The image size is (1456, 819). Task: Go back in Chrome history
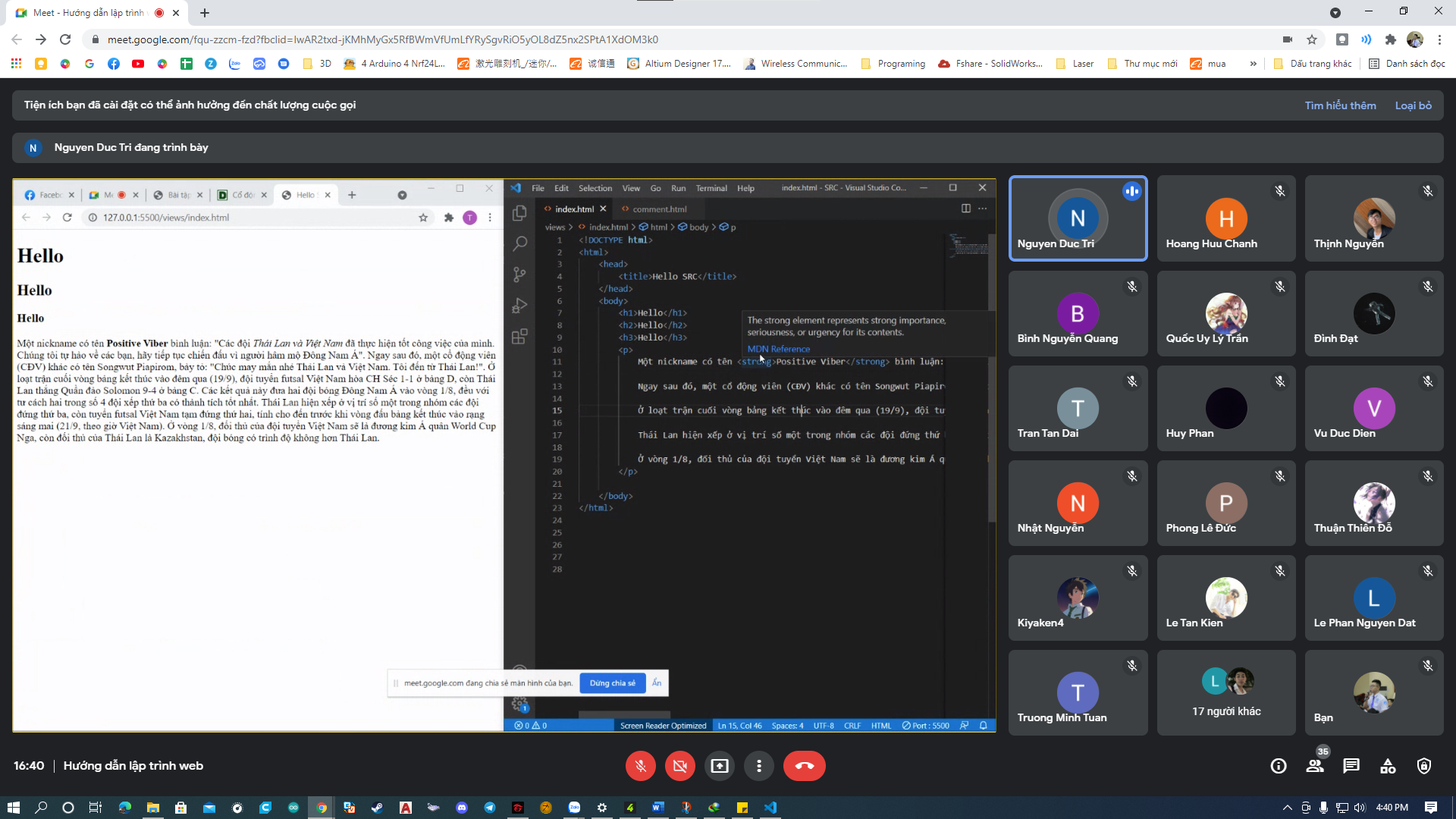click(17, 39)
